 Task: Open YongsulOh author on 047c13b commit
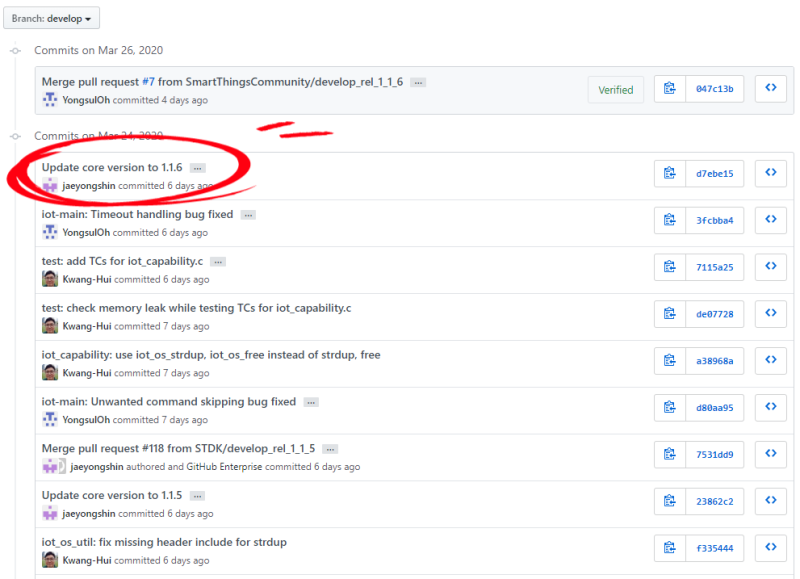pos(86,100)
